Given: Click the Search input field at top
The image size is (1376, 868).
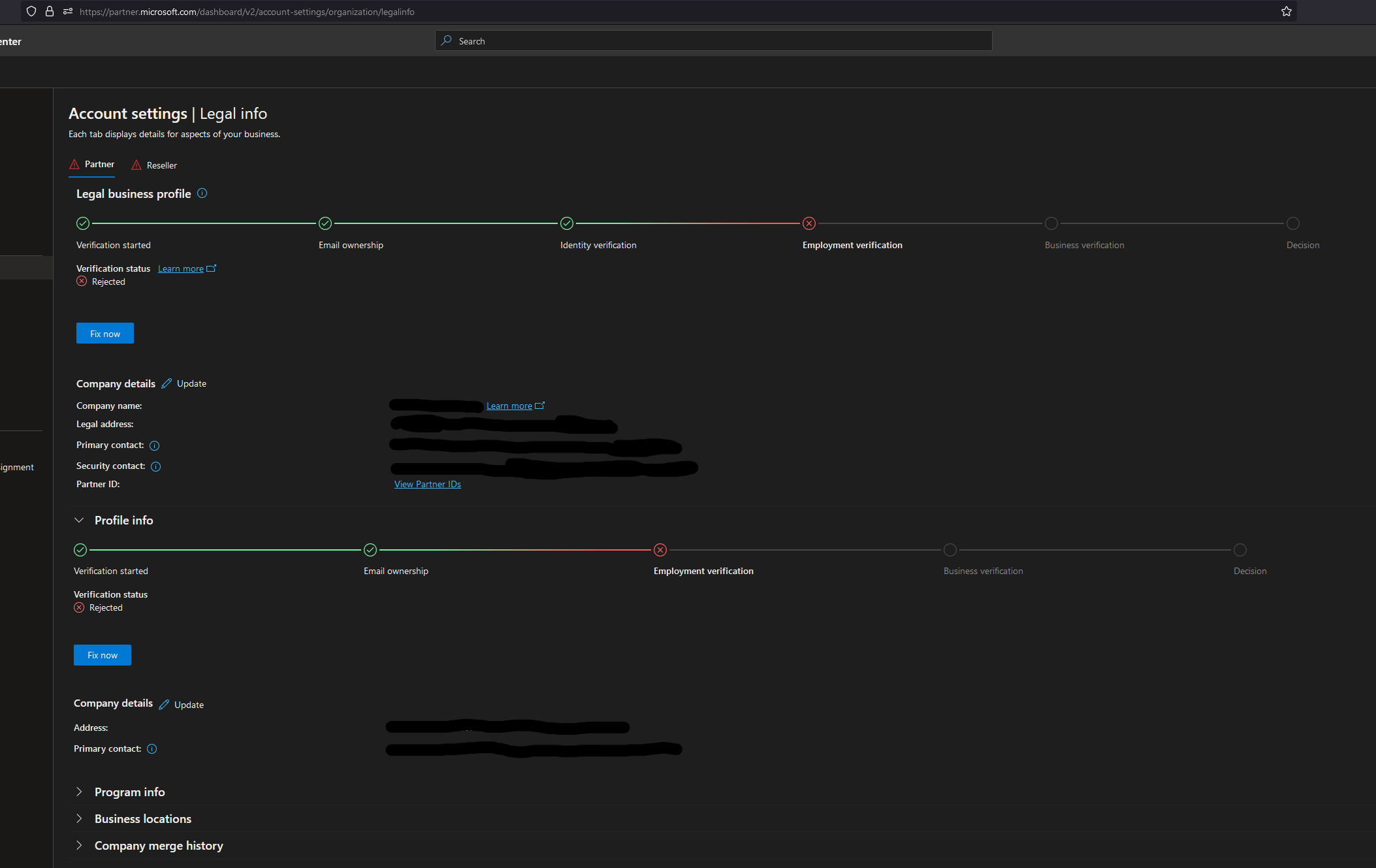Looking at the screenshot, I should point(714,40).
